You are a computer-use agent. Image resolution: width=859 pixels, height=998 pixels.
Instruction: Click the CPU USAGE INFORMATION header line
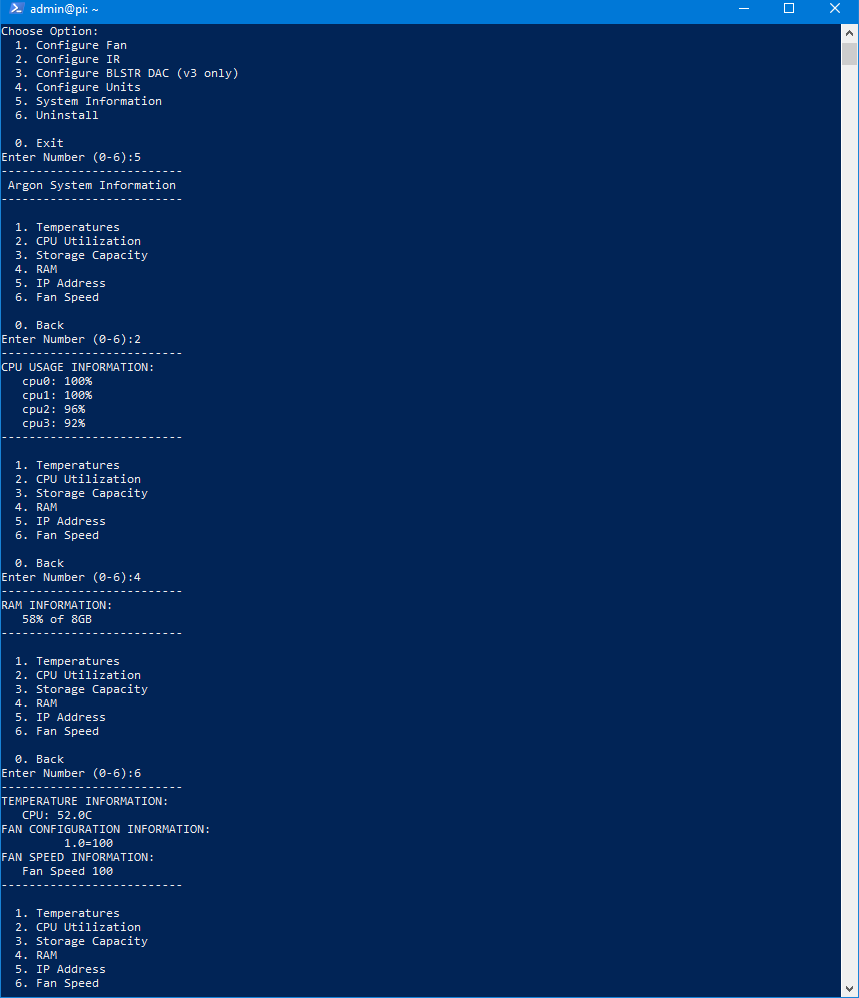click(78, 367)
